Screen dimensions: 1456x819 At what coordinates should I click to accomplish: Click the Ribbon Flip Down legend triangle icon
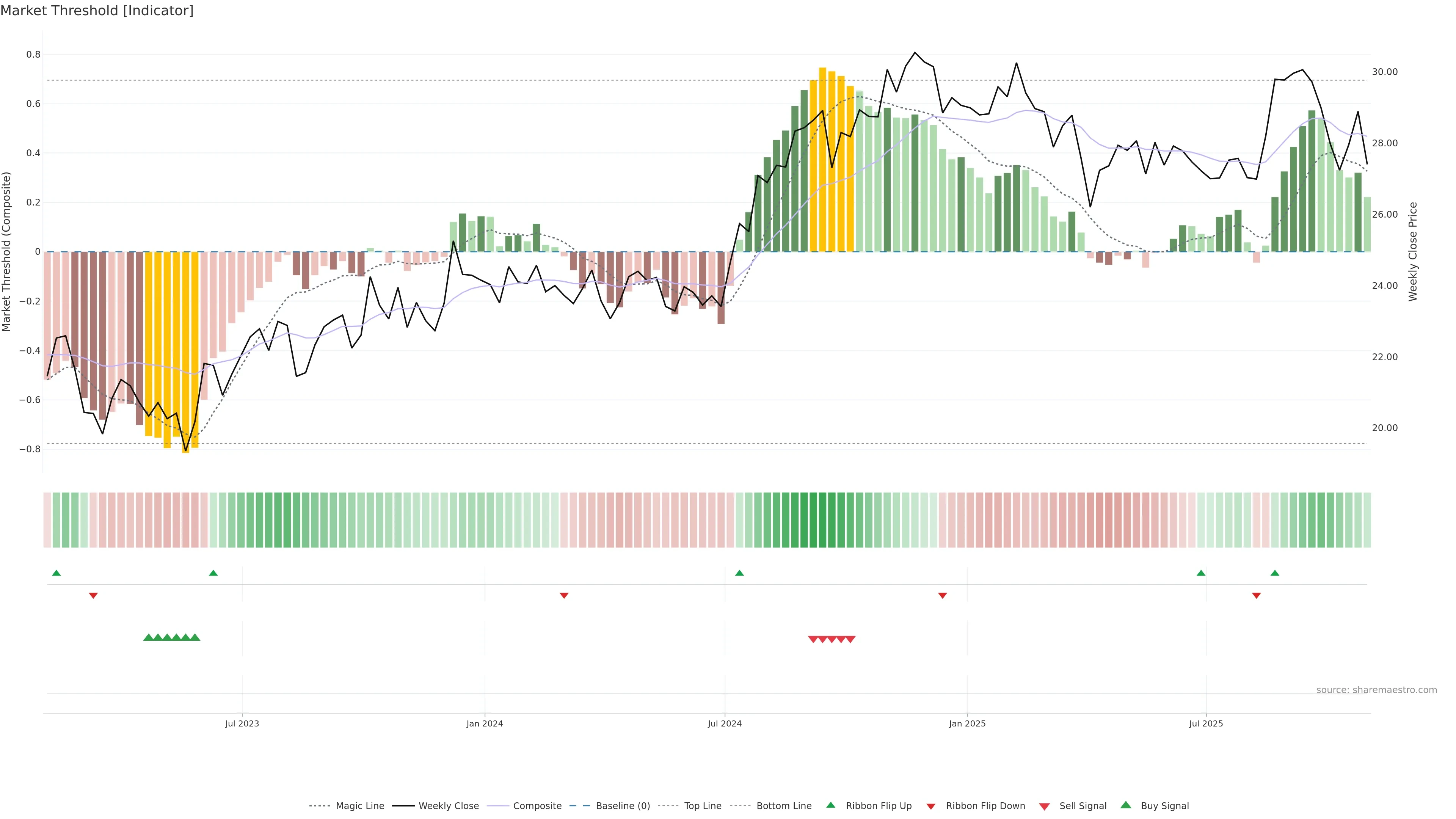pos(931,806)
